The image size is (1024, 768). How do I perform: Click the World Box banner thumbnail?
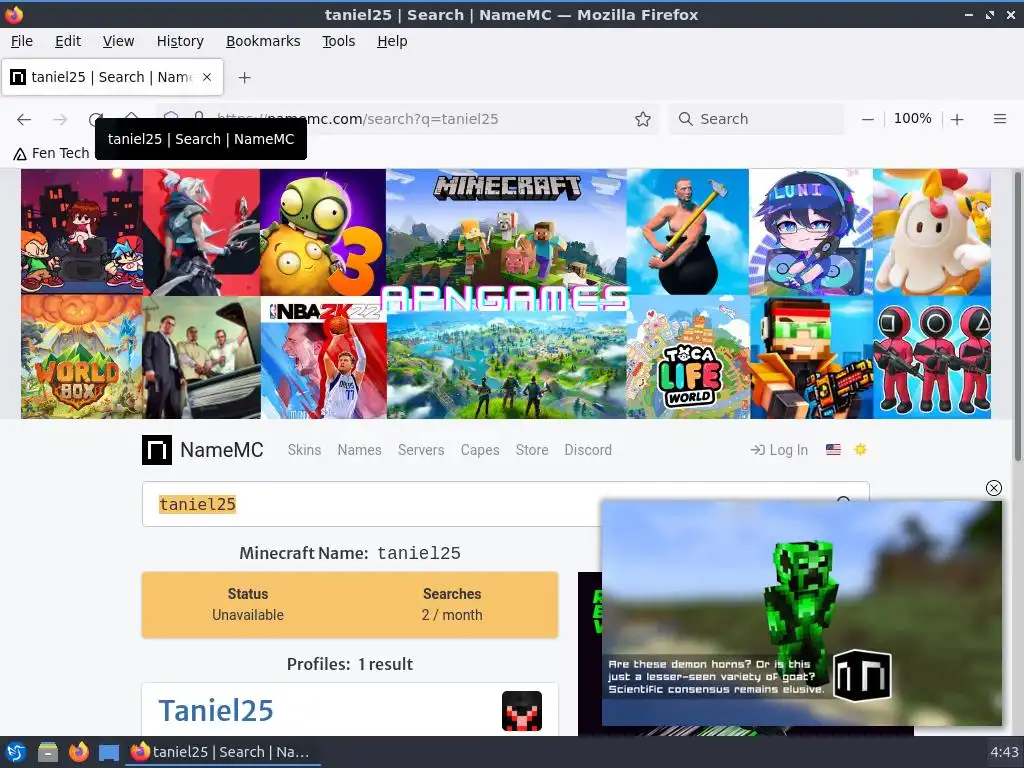tap(82, 357)
